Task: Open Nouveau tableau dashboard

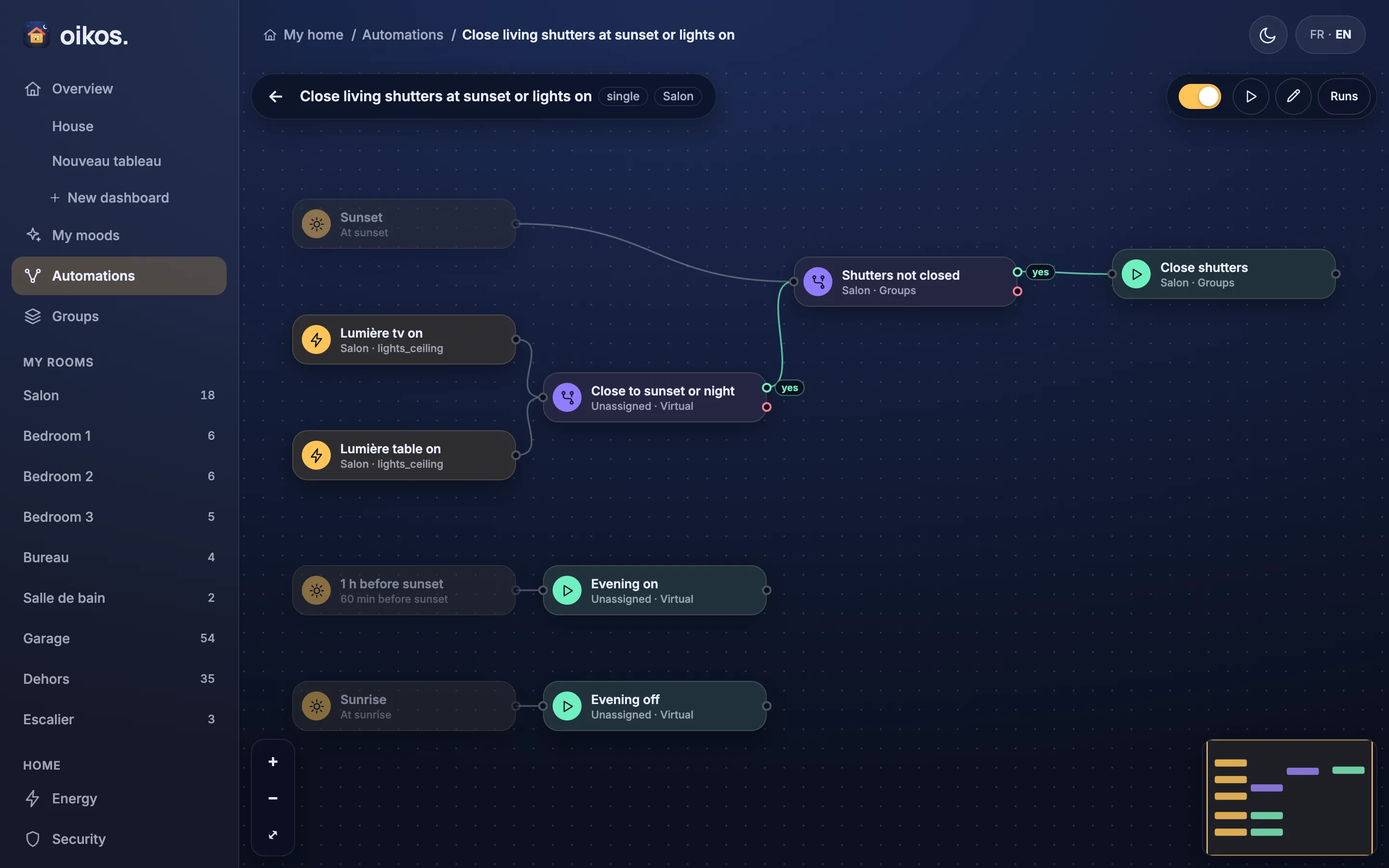Action: tap(106, 162)
